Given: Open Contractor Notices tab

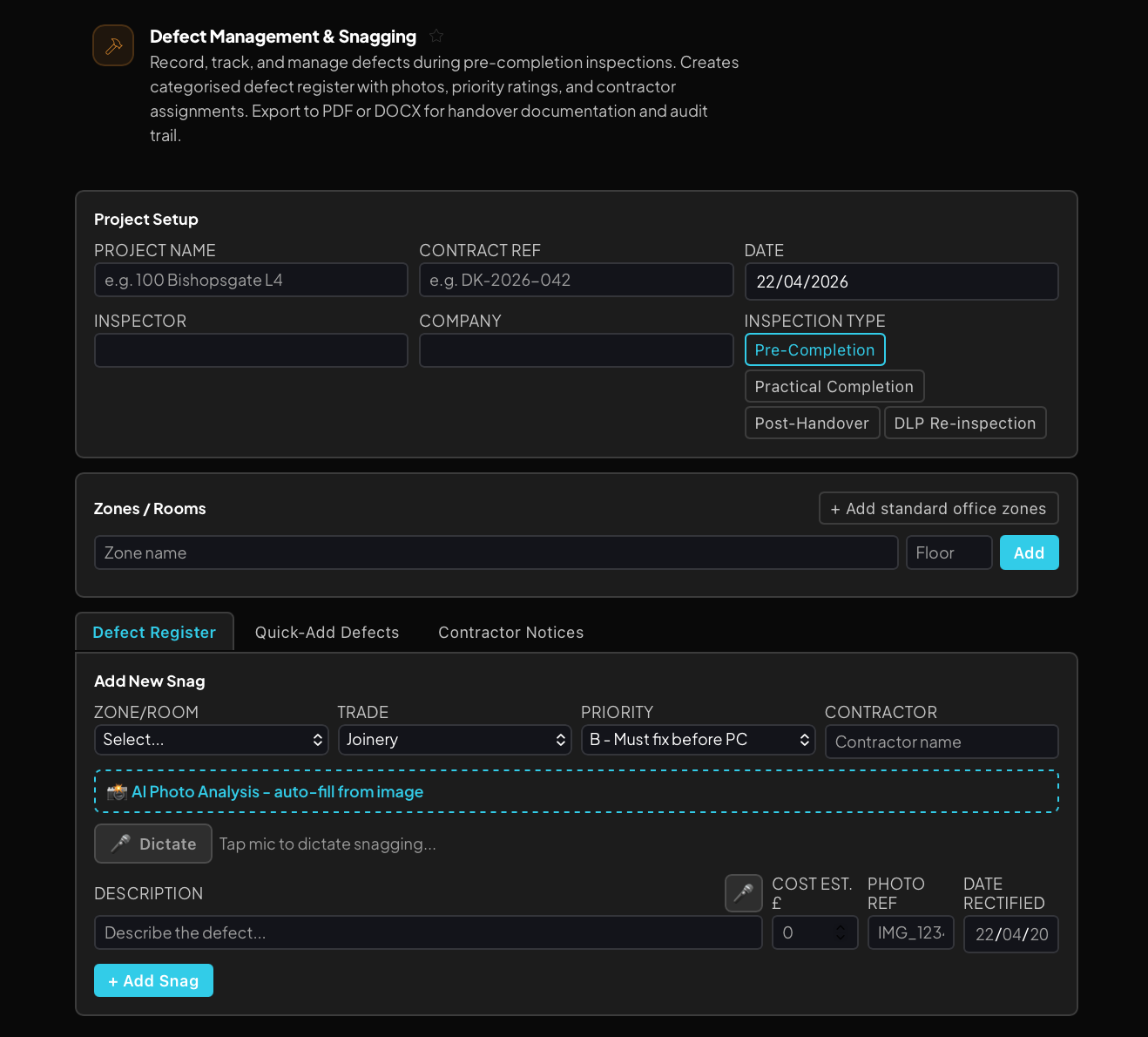Looking at the screenshot, I should point(511,632).
